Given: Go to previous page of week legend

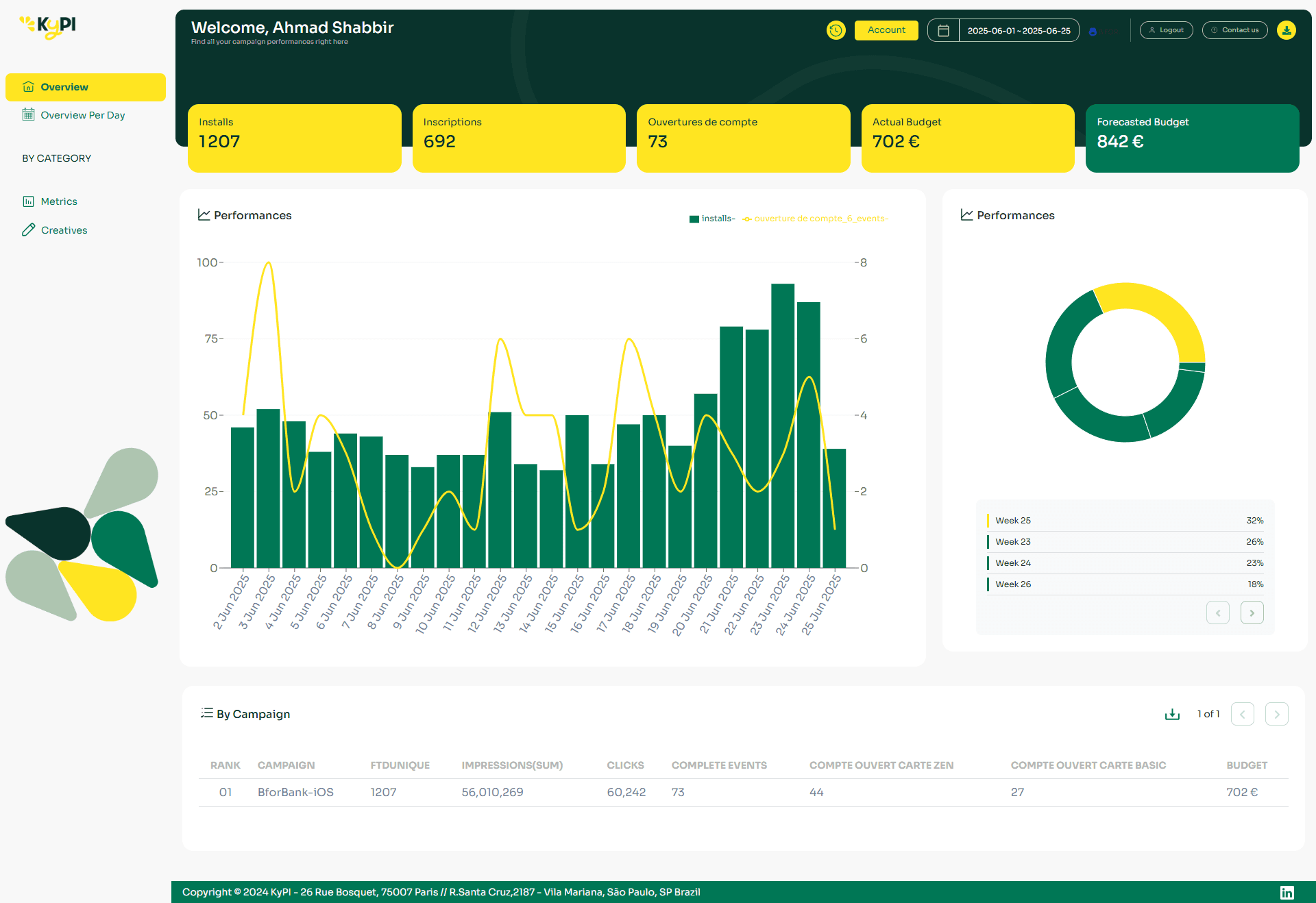Looking at the screenshot, I should pos(1217,613).
